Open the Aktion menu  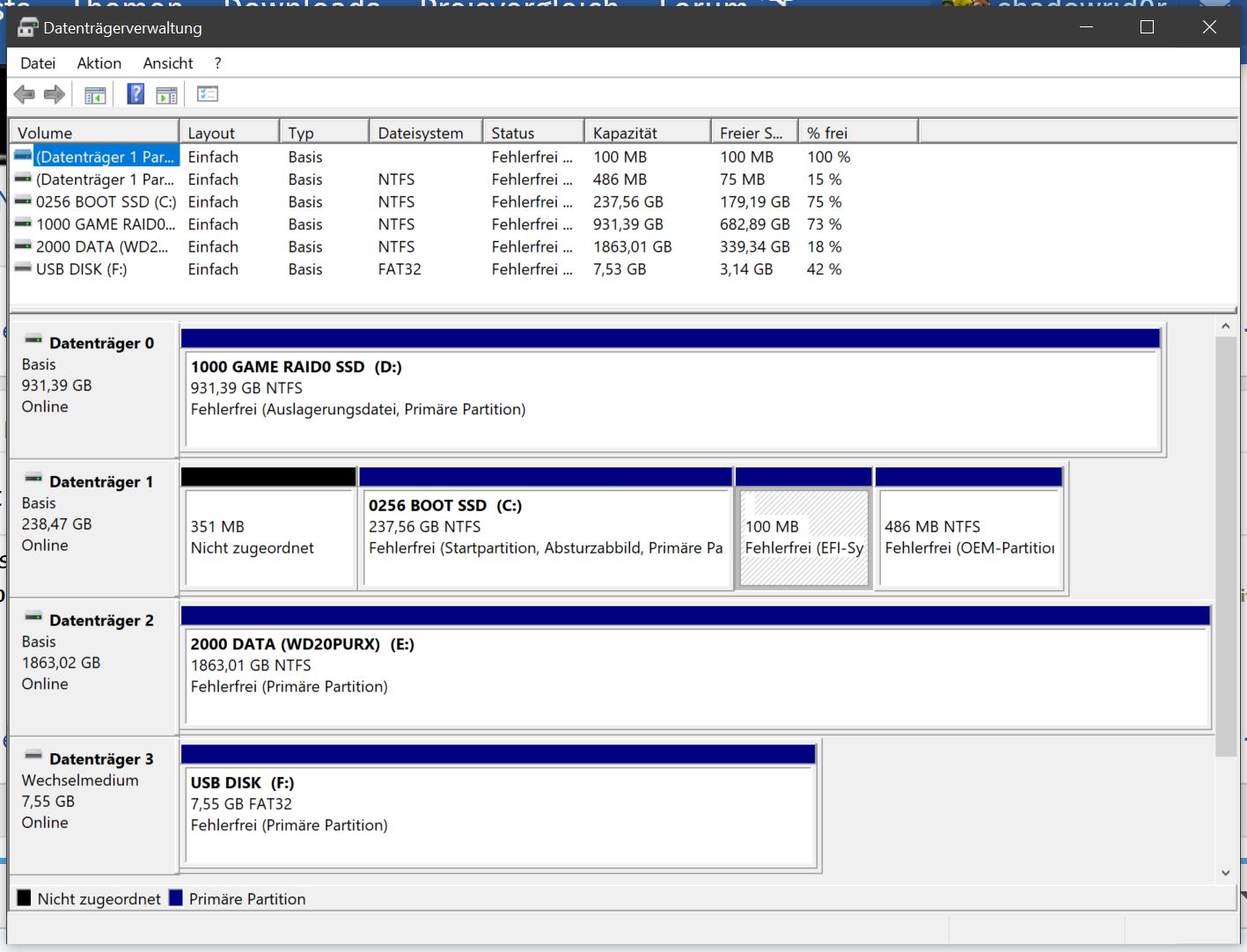[x=99, y=63]
